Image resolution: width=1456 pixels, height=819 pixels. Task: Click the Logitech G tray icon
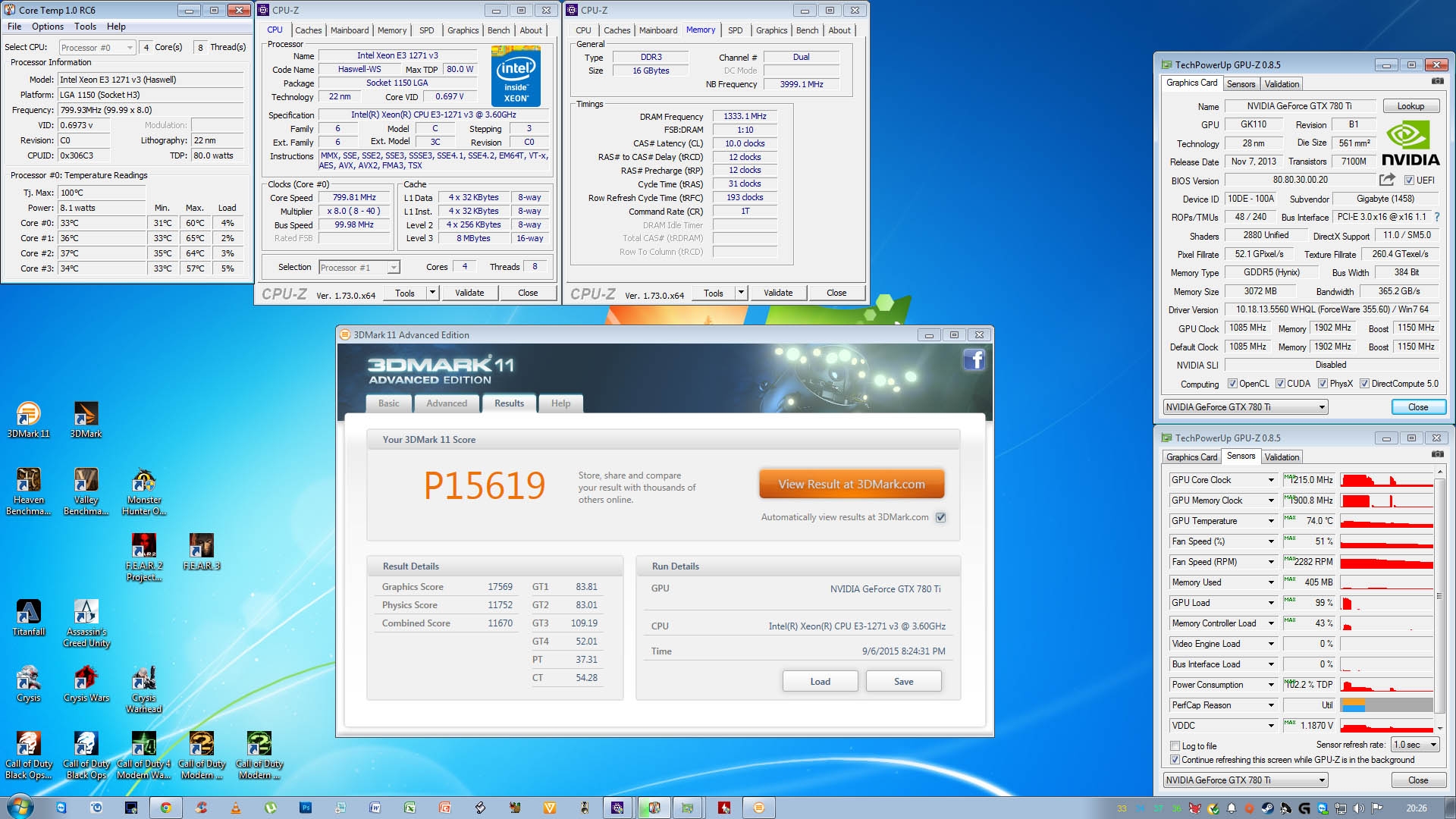tap(1304, 808)
